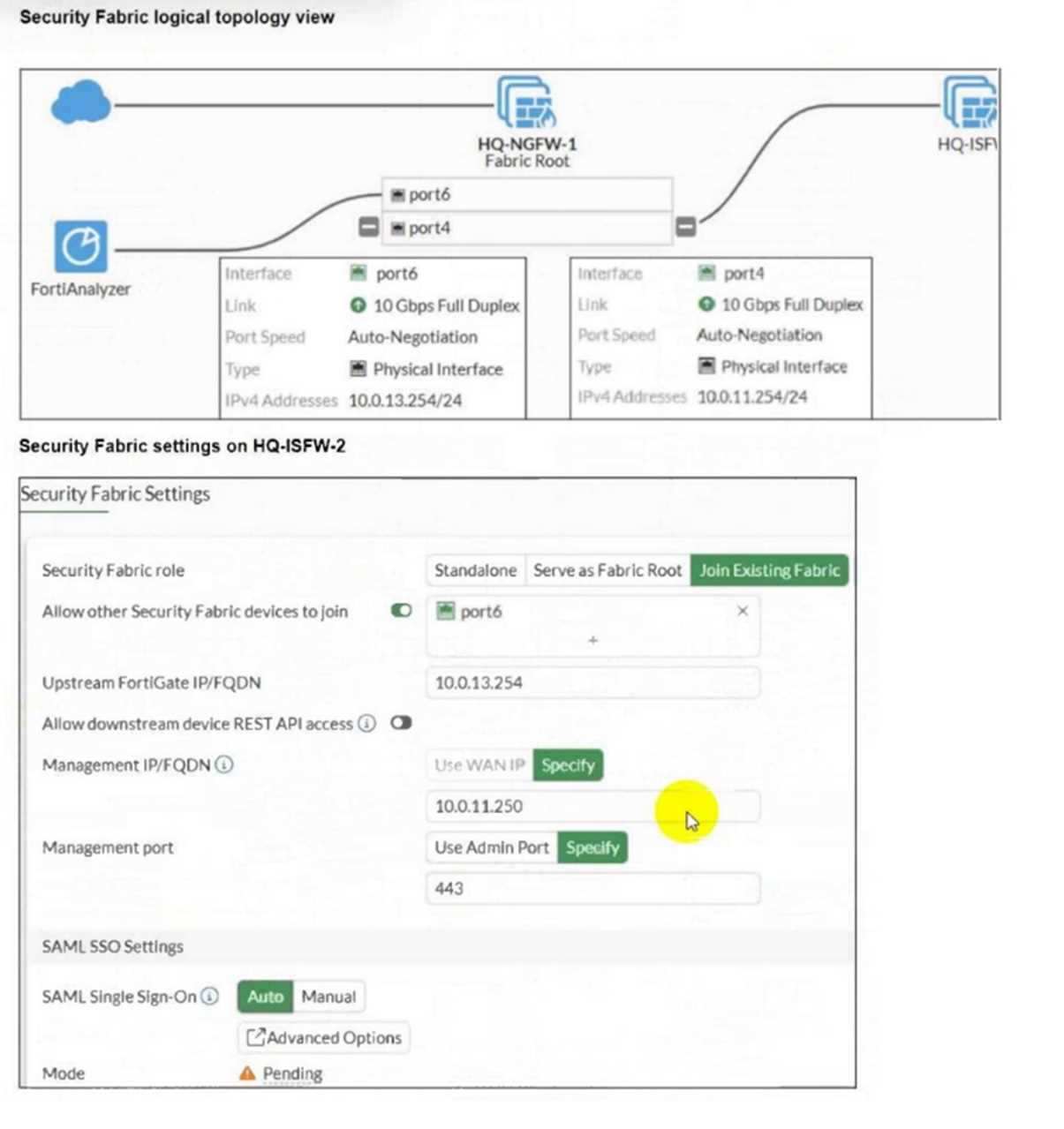The height and width of the screenshot is (1129, 1064).
Task: Open SAML Advanced Options
Action: point(324,1038)
